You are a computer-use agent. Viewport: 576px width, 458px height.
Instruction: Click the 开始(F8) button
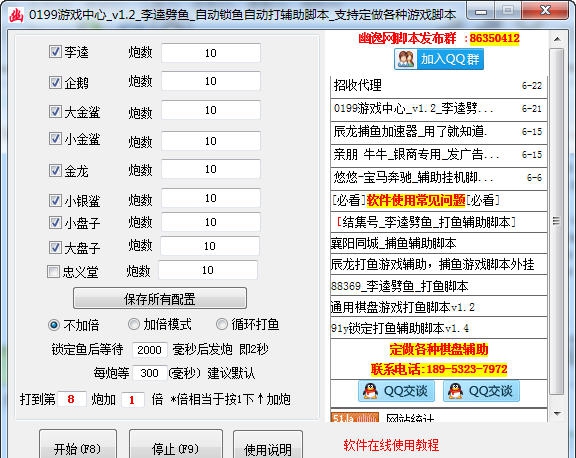(78, 444)
